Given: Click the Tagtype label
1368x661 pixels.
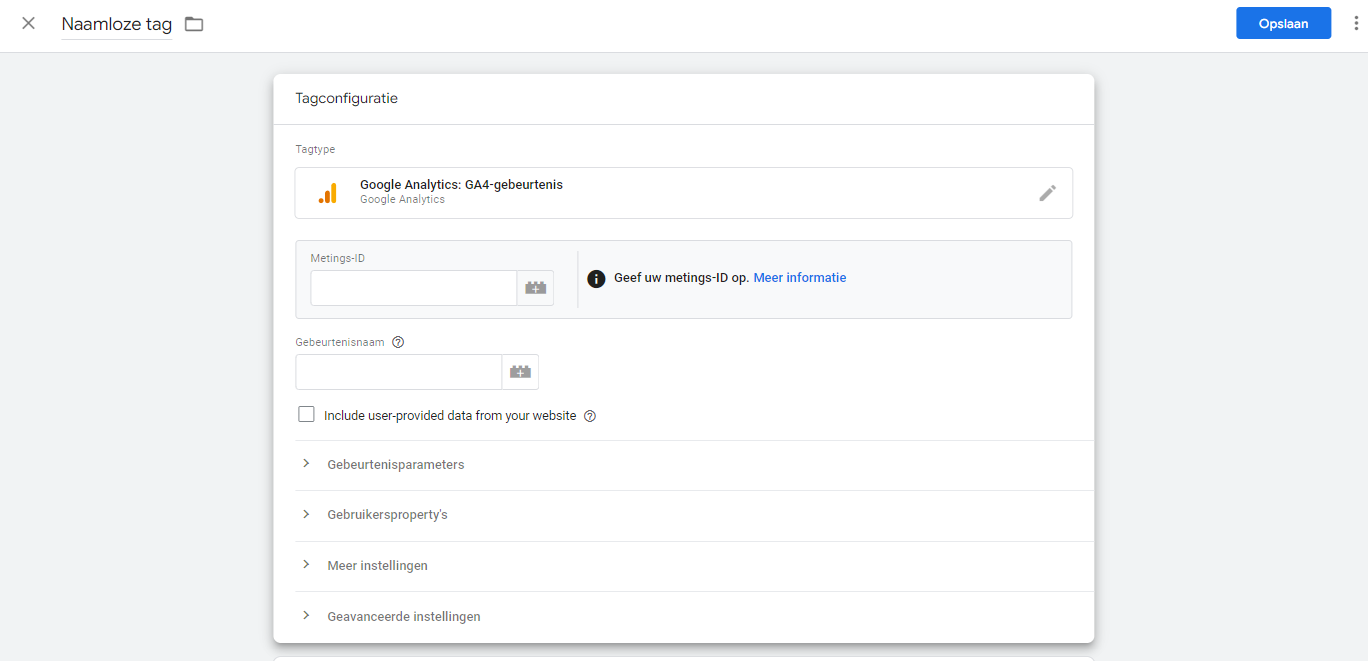Looking at the screenshot, I should pos(315,149).
